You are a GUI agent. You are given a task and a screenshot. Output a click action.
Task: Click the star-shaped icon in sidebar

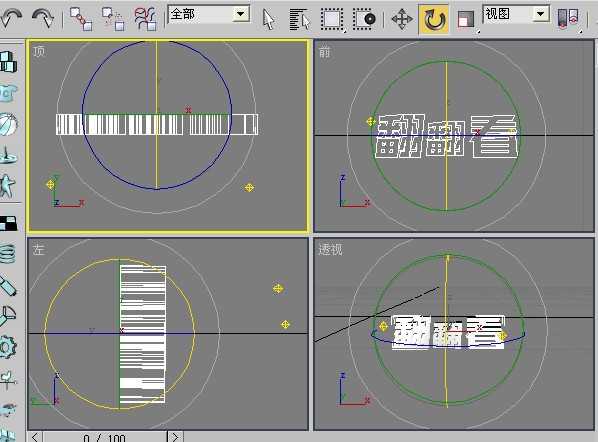[8, 186]
